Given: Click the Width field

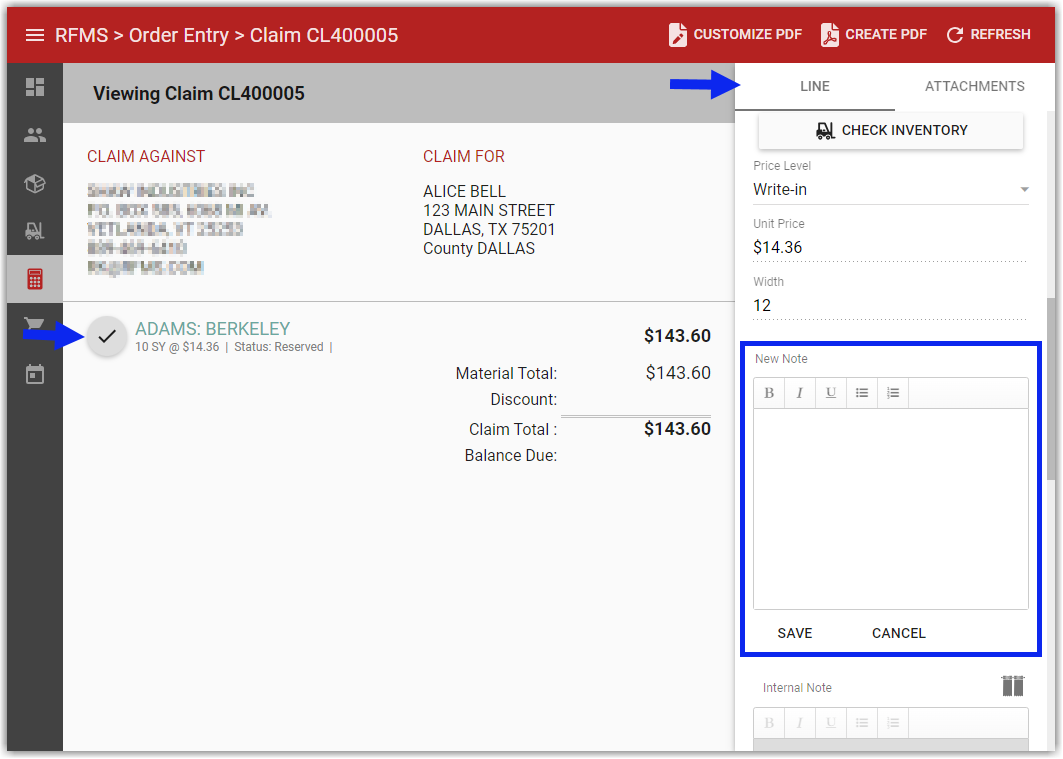Looking at the screenshot, I should point(889,306).
